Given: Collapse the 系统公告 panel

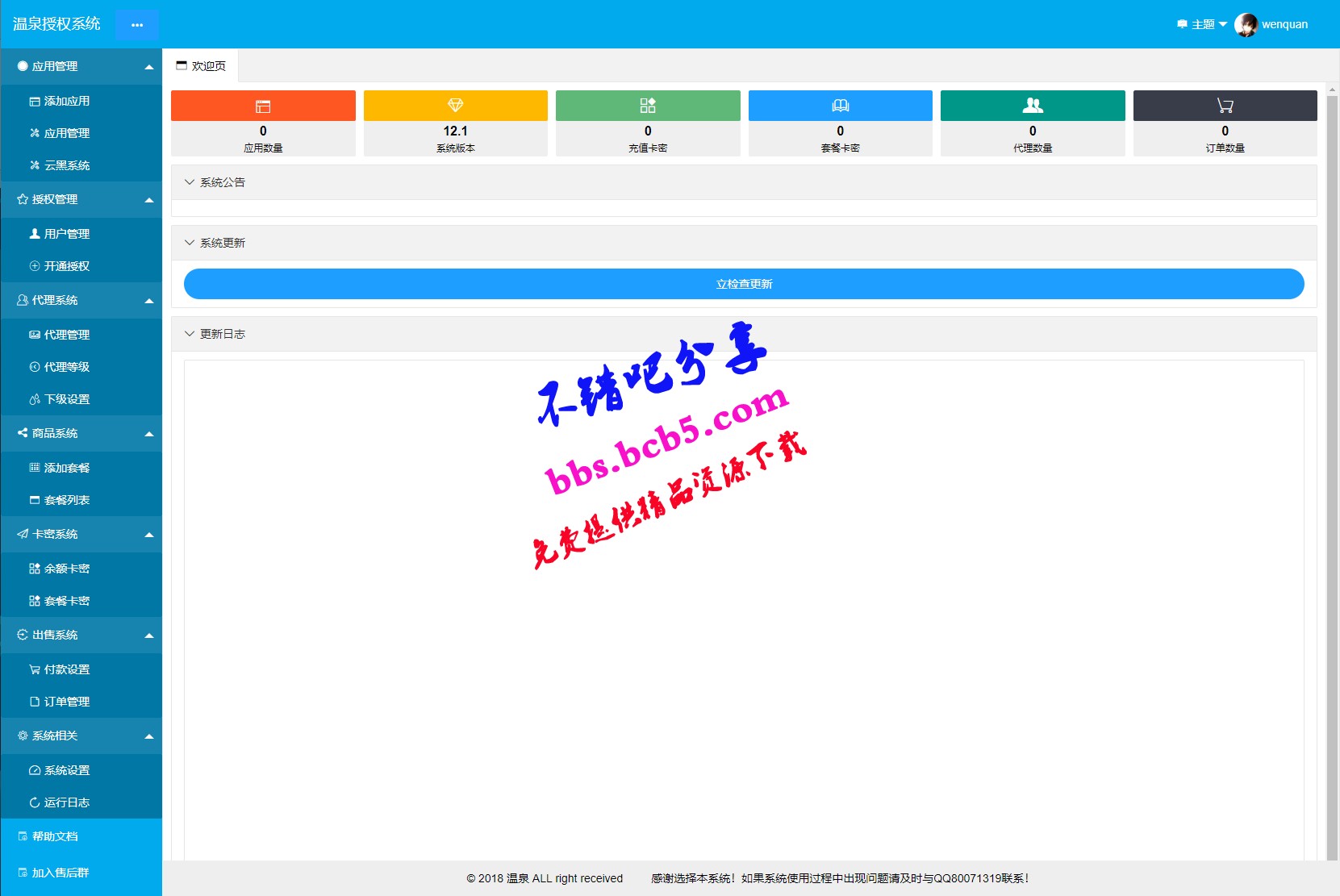Looking at the screenshot, I should click(744, 182).
